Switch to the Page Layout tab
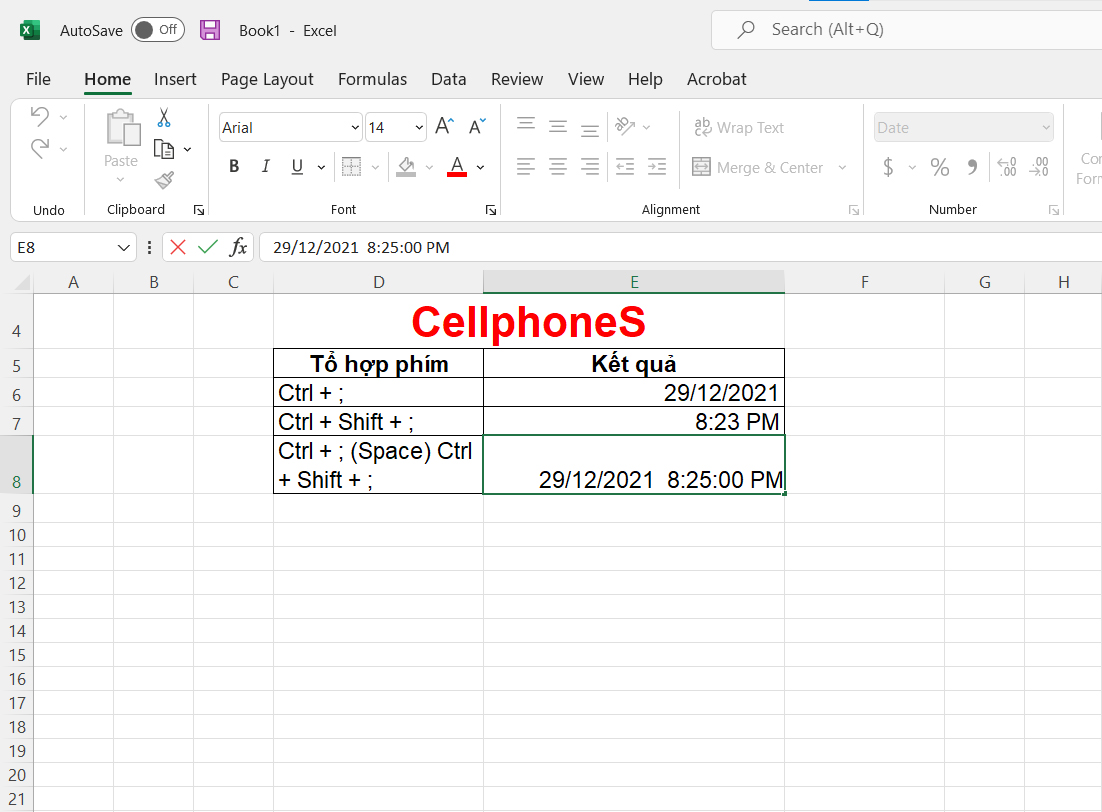 267,79
